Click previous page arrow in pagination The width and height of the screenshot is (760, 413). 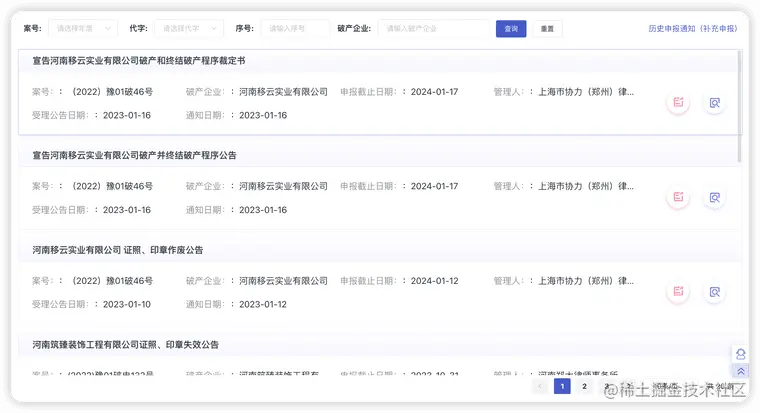[539, 386]
